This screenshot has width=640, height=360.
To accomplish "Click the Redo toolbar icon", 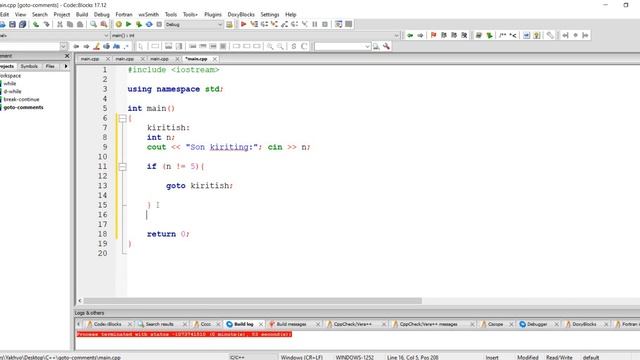I will pyautogui.click(x=47, y=24).
